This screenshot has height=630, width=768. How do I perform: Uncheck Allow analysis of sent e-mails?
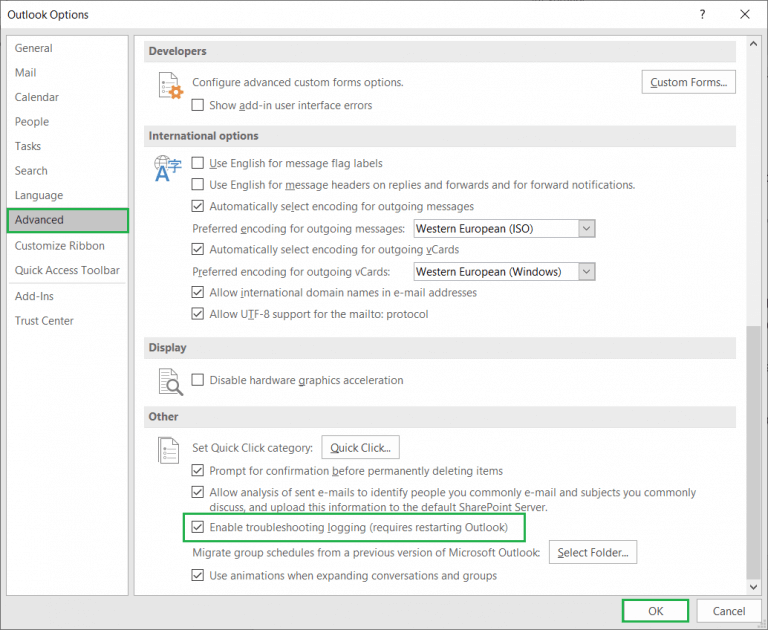(x=197, y=492)
